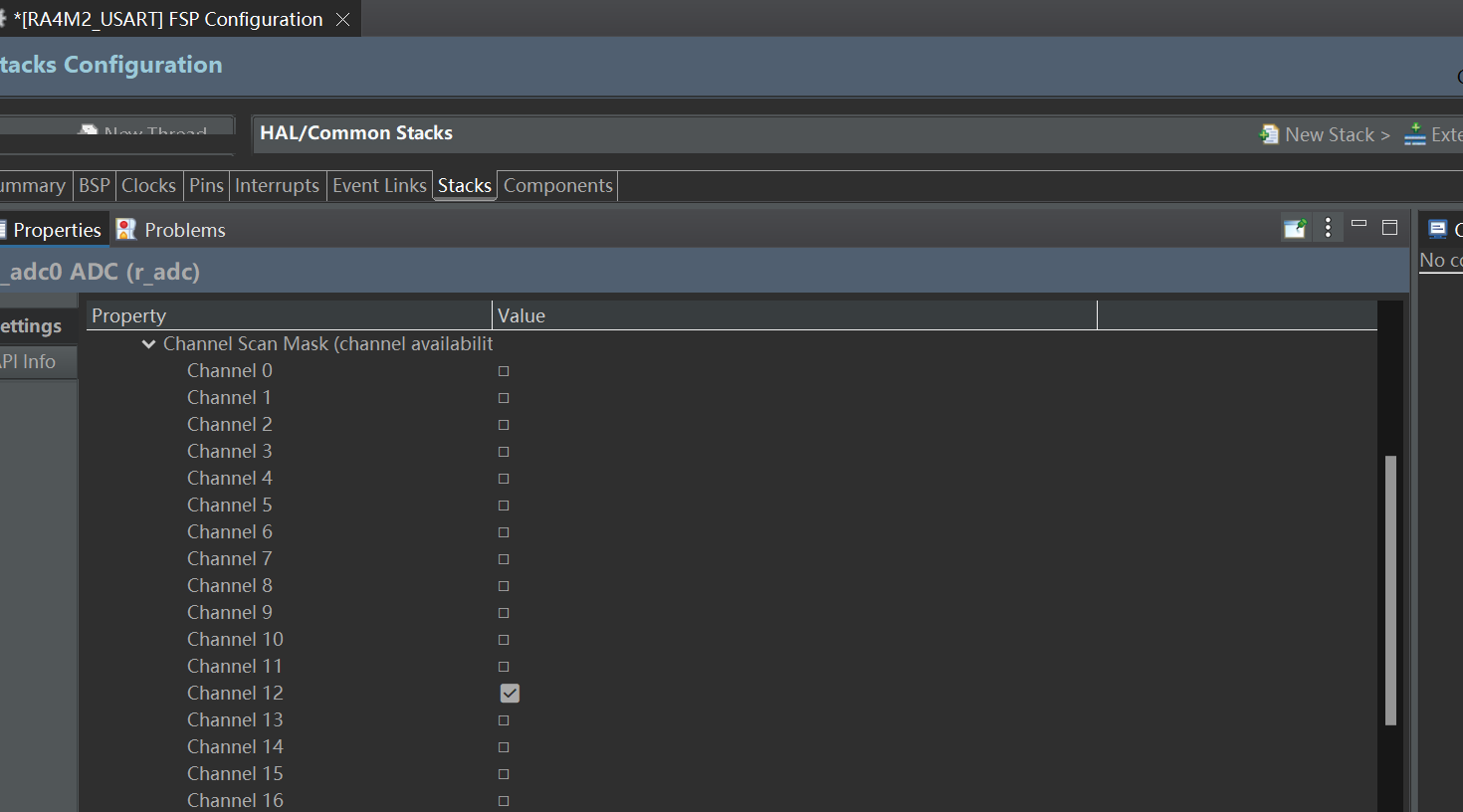This screenshot has width=1463, height=812.
Task: Open the Components tab
Action: click(558, 185)
